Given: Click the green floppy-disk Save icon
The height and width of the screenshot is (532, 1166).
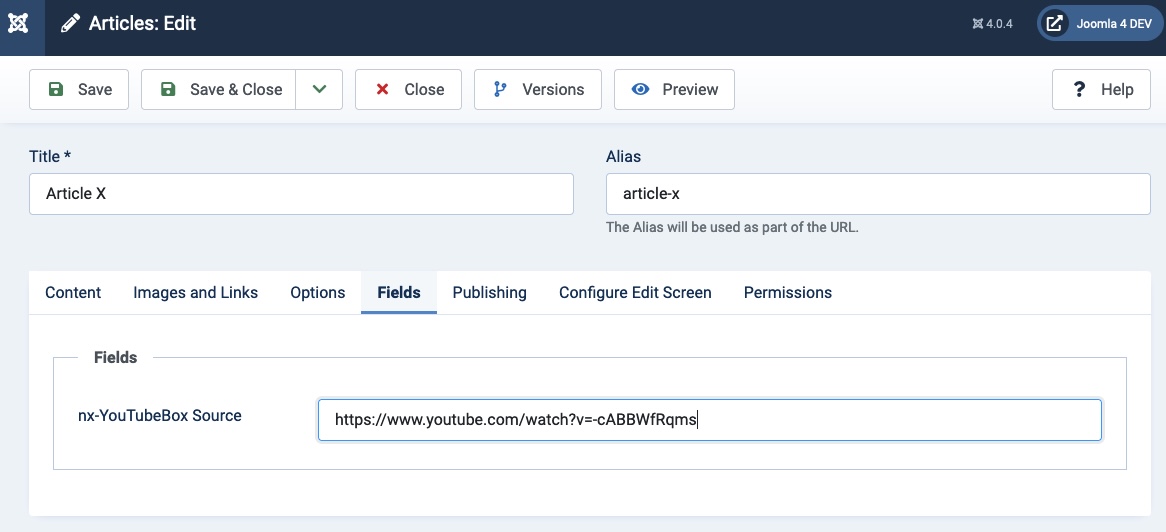Looking at the screenshot, I should 56,89.
